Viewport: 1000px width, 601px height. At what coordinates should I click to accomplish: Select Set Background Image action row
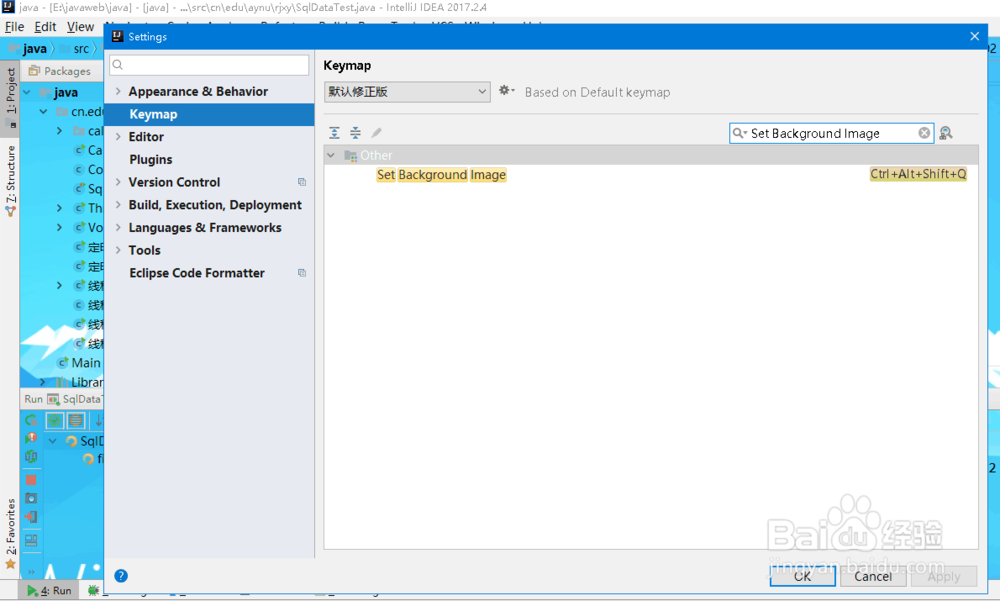click(651, 174)
